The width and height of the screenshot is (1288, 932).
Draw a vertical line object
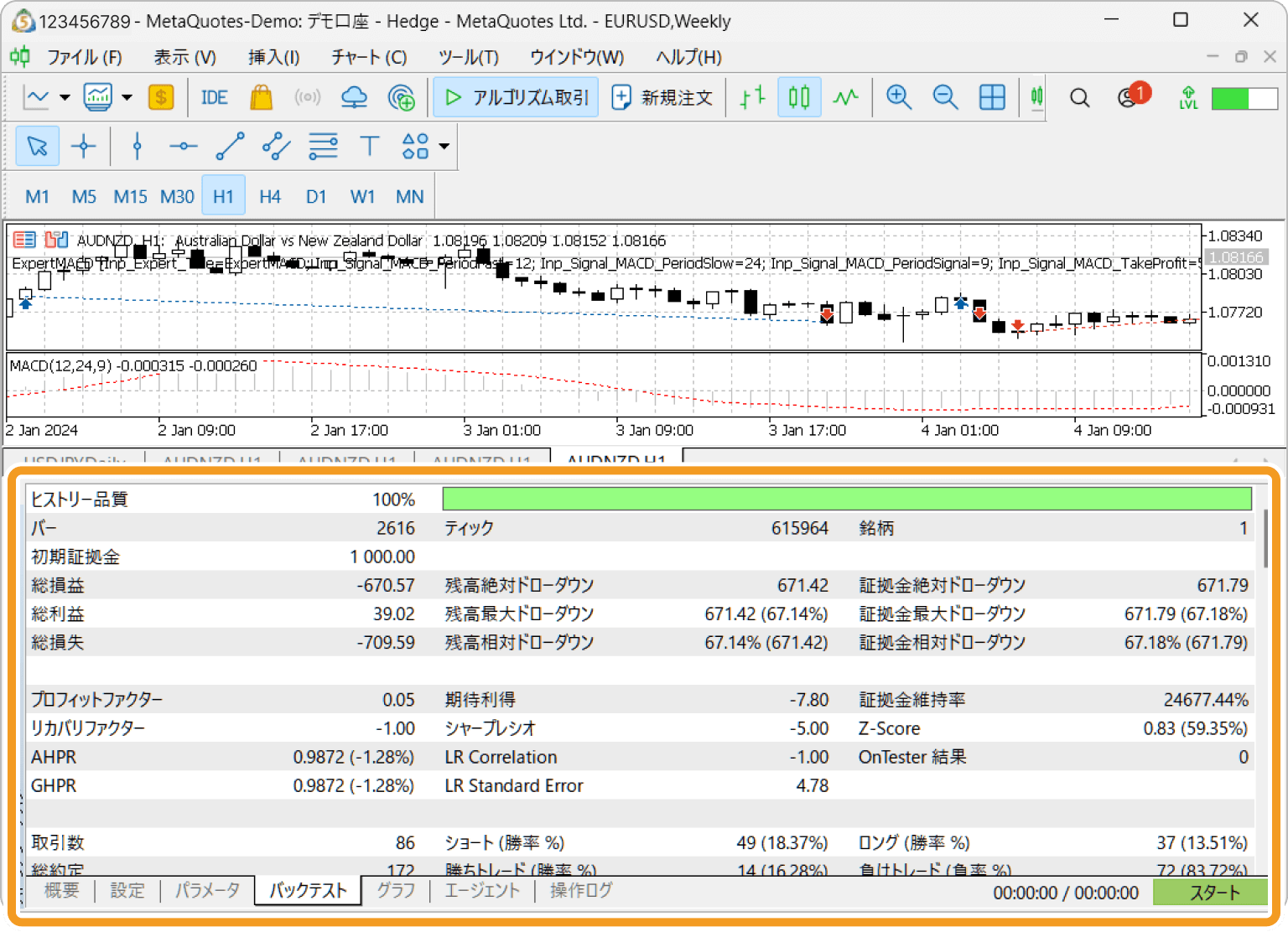[138, 147]
